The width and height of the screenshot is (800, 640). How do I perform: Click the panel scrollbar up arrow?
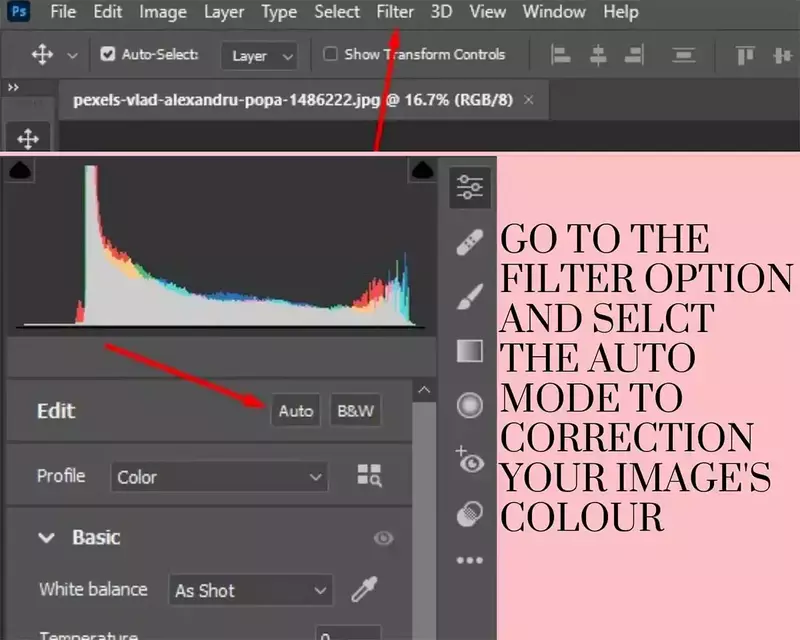(x=424, y=390)
